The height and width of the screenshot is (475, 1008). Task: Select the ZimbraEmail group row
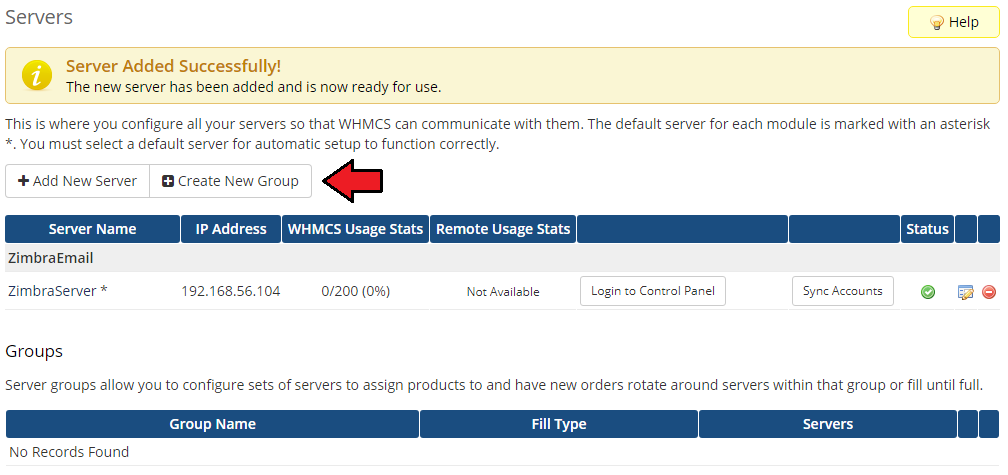[502, 258]
